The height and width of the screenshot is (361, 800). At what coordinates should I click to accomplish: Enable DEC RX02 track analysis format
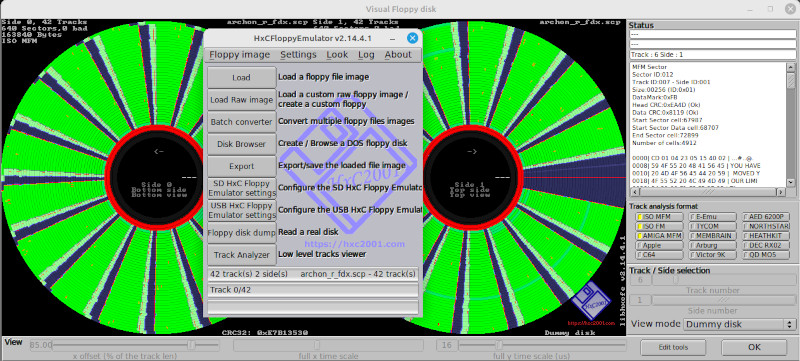click(x=765, y=245)
